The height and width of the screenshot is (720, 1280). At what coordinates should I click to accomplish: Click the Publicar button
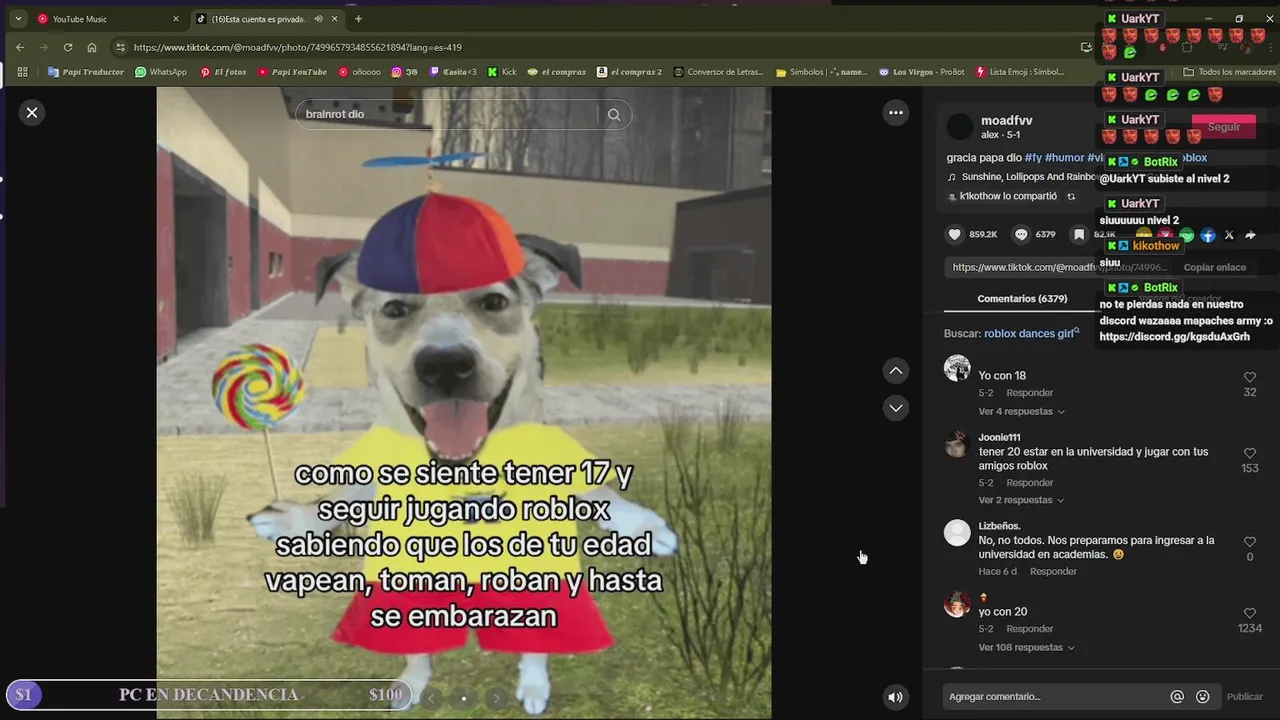click(1245, 697)
